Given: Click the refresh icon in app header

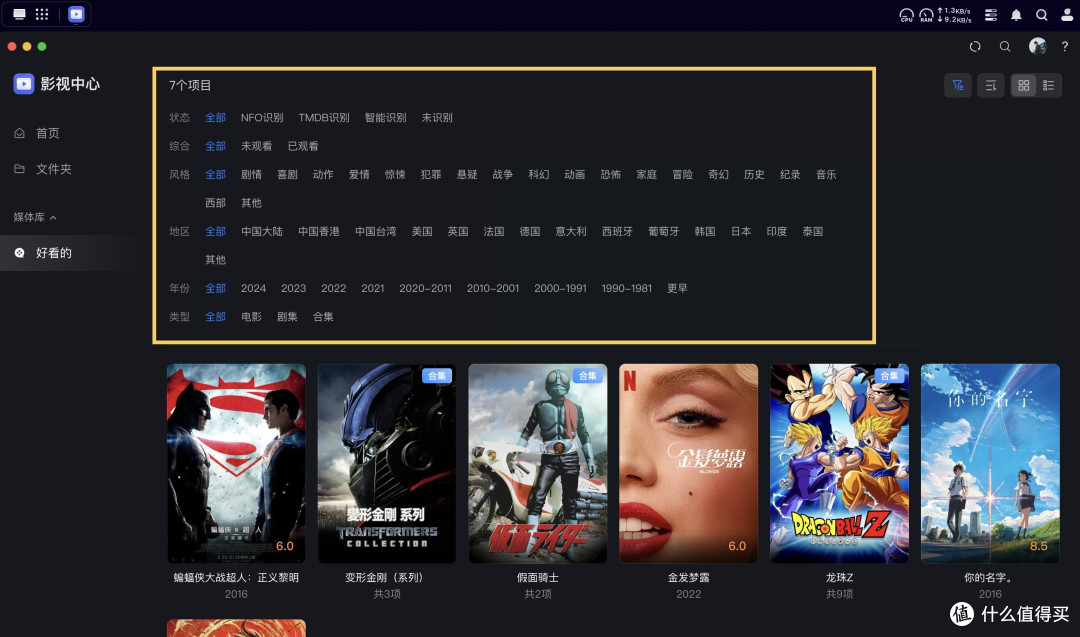Looking at the screenshot, I should click(975, 46).
